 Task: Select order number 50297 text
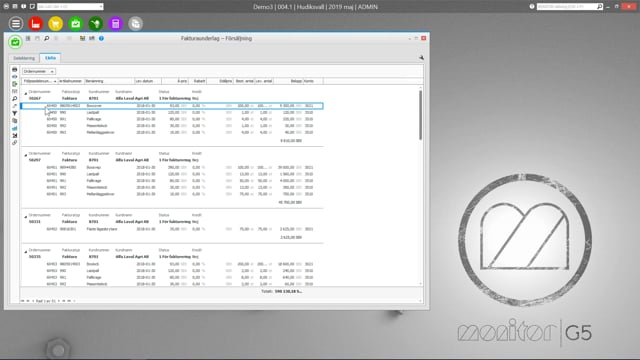click(x=35, y=160)
